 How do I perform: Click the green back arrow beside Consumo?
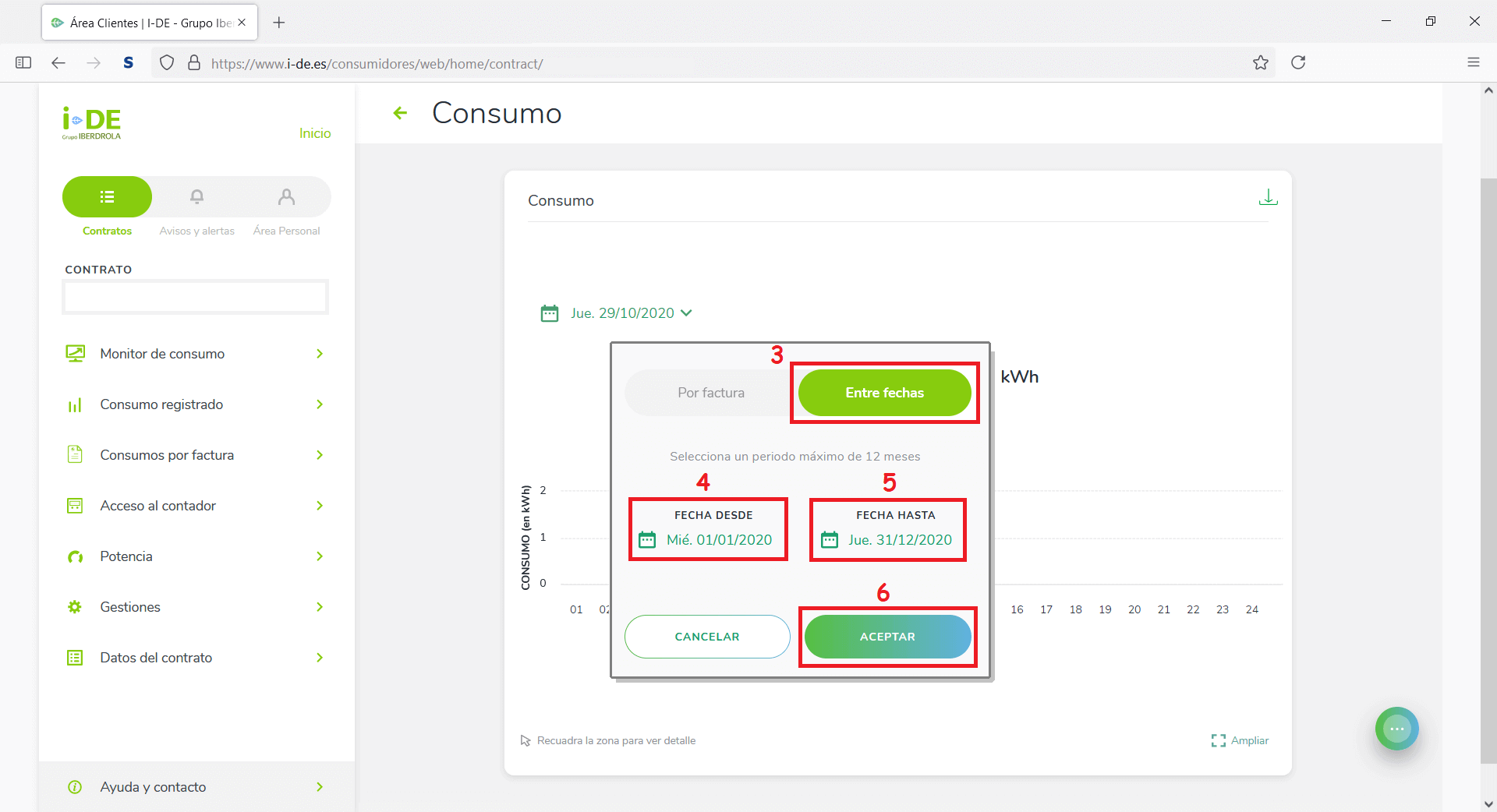coord(400,113)
